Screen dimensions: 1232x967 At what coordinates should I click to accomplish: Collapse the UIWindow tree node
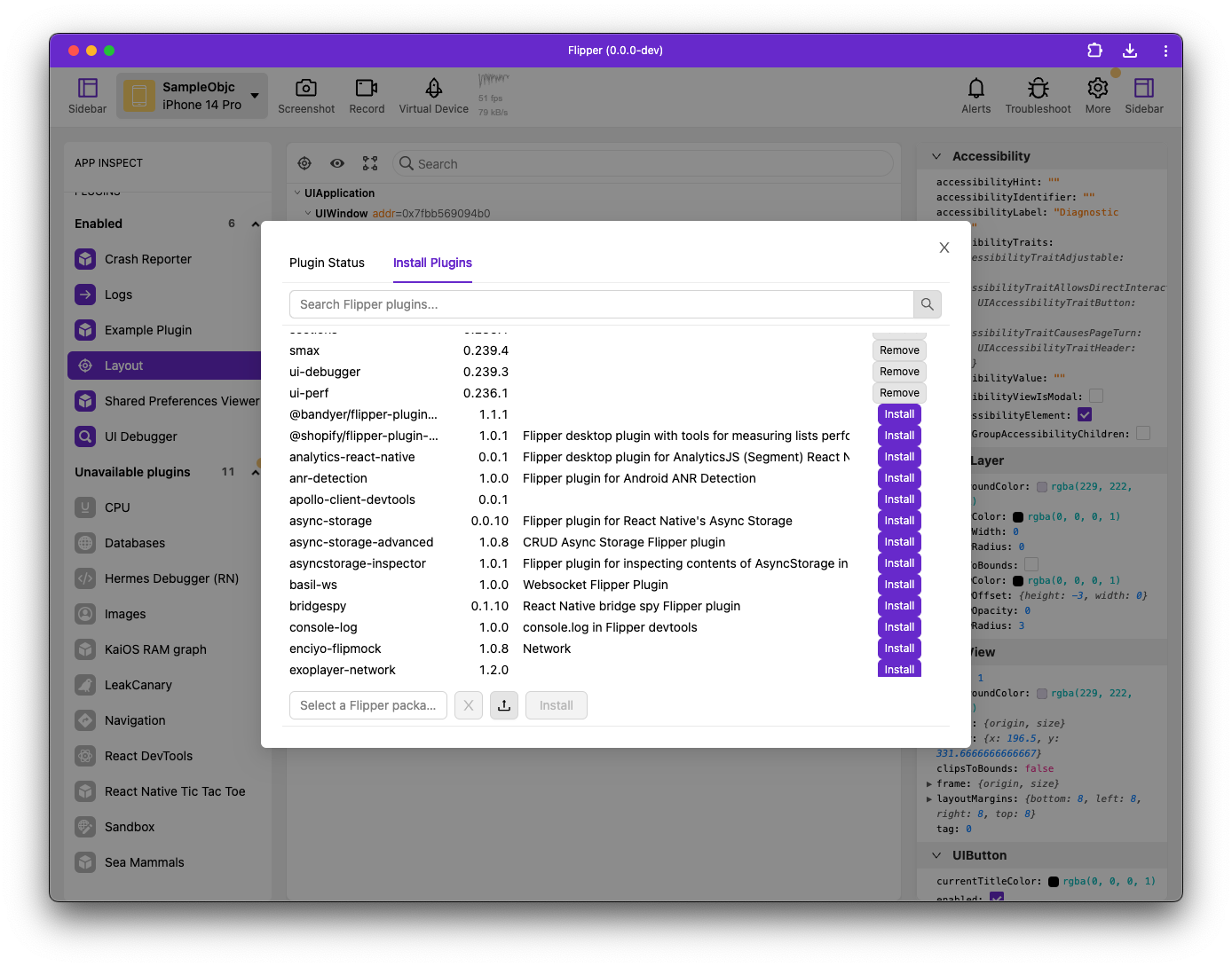point(308,213)
